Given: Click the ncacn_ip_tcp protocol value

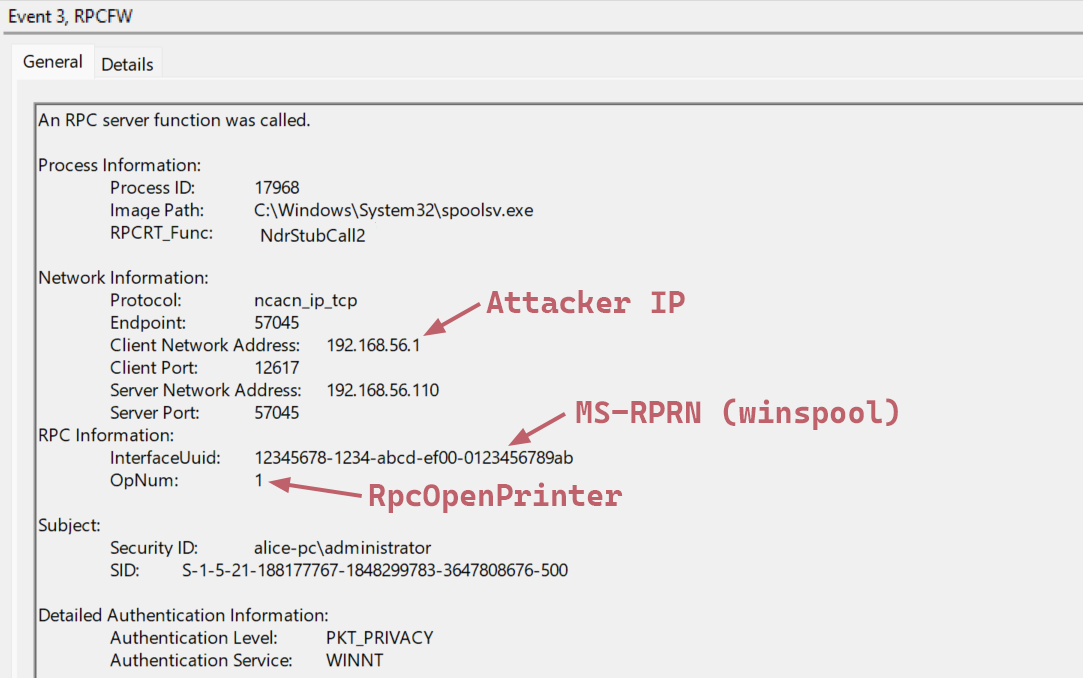Looking at the screenshot, I should click(305, 300).
